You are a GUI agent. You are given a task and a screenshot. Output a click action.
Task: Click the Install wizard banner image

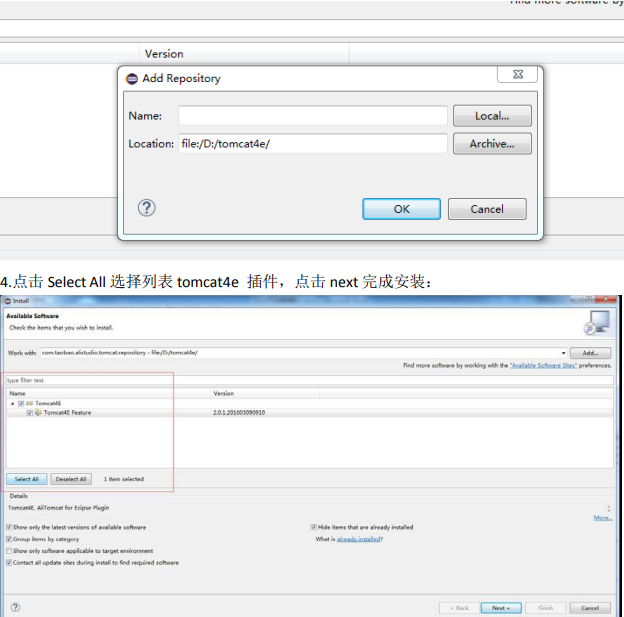click(597, 322)
